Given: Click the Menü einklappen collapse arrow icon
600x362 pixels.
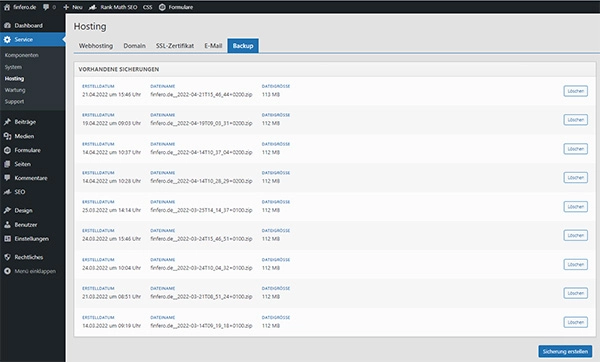Looking at the screenshot, I should [7, 271].
